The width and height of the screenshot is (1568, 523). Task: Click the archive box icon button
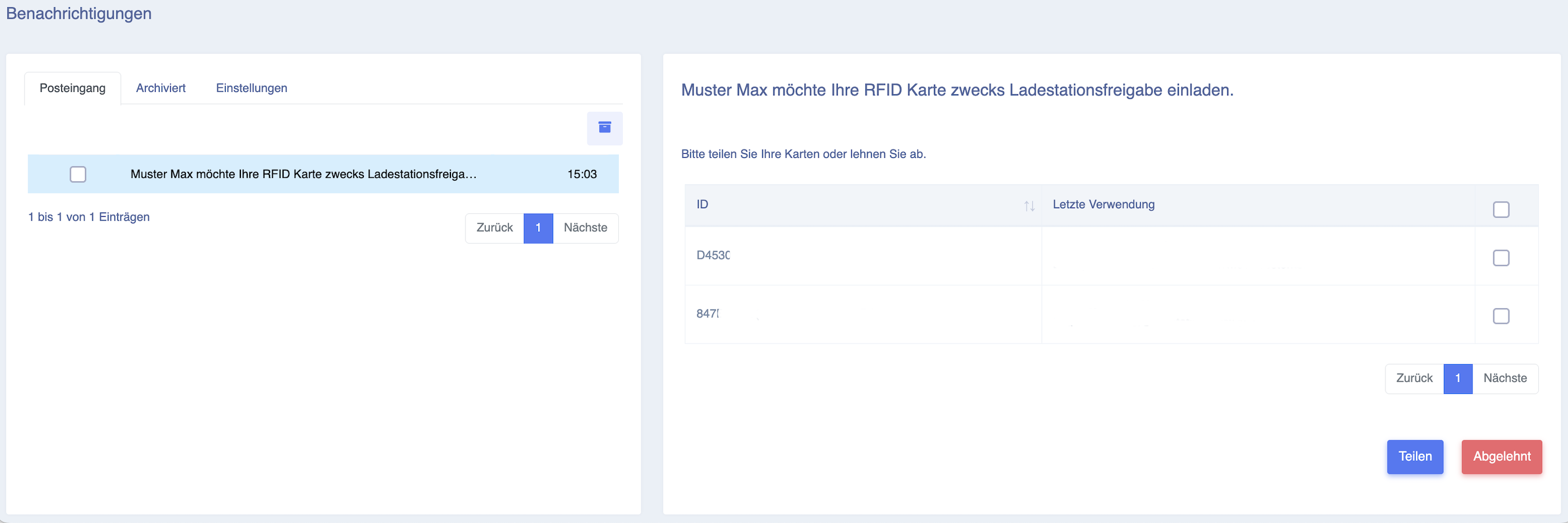coord(604,128)
